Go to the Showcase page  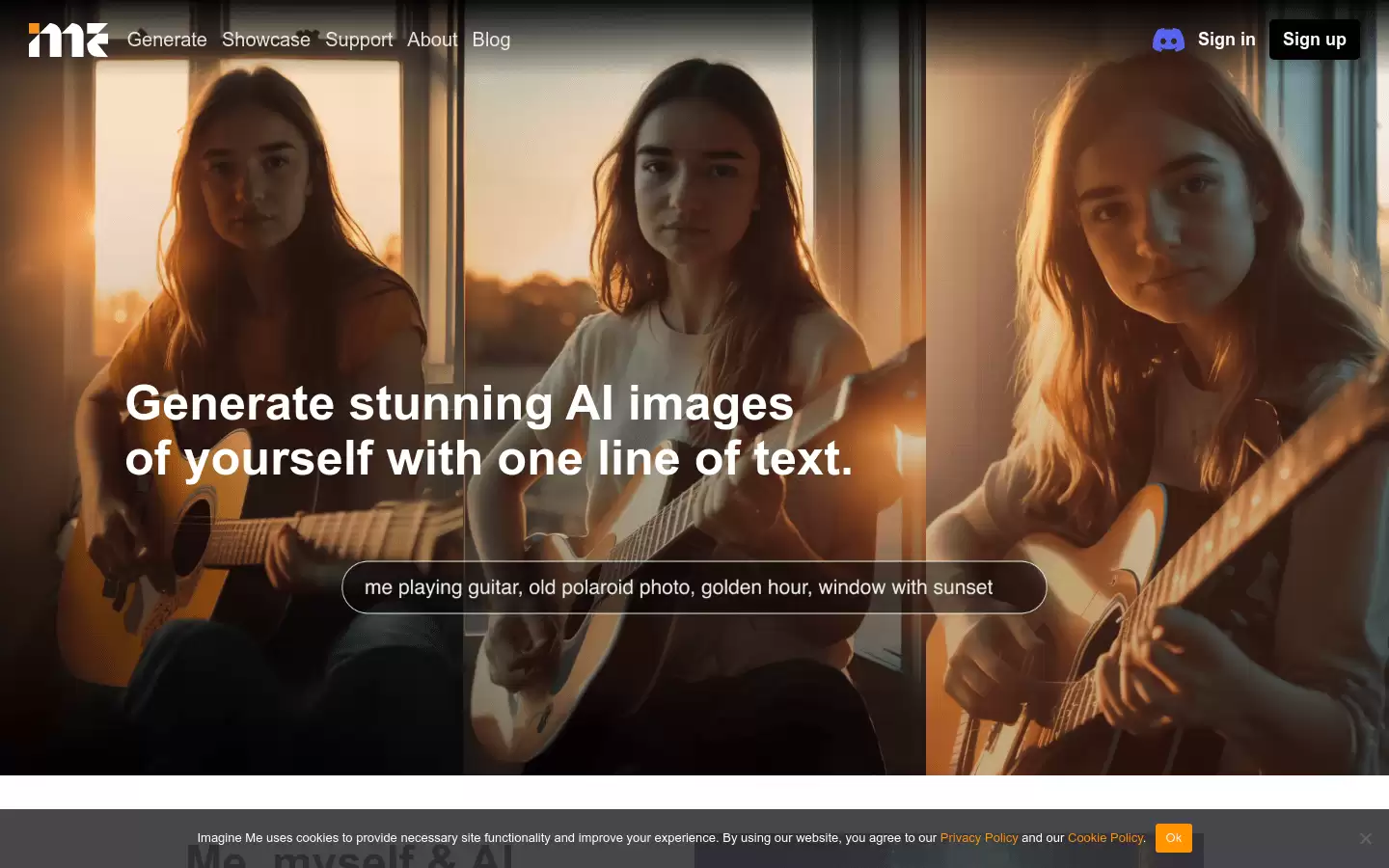pyautogui.click(x=266, y=40)
